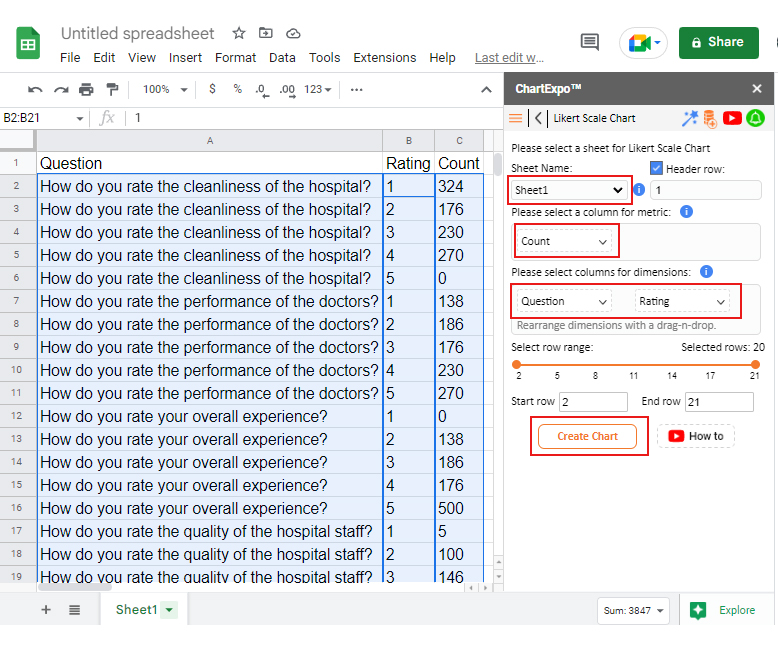The width and height of the screenshot is (778, 648).
Task: Open the Sheet1 tab options arrow
Action: [x=169, y=609]
